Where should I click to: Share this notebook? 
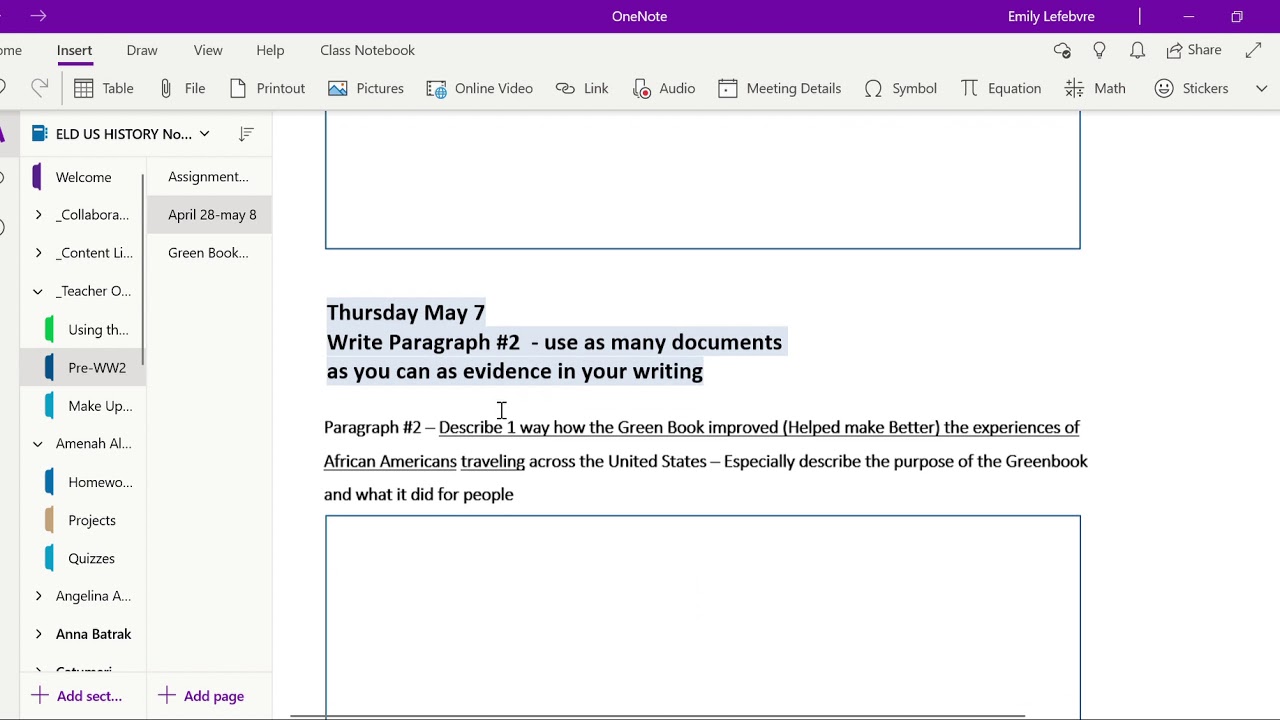[x=1194, y=50]
